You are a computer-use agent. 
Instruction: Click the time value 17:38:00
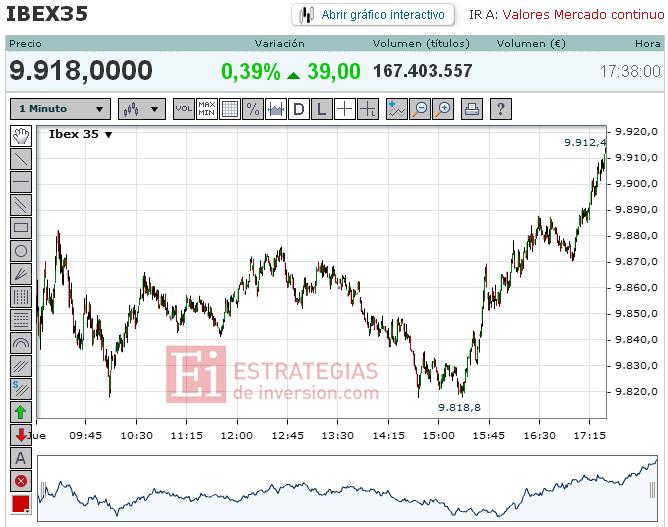(630, 71)
